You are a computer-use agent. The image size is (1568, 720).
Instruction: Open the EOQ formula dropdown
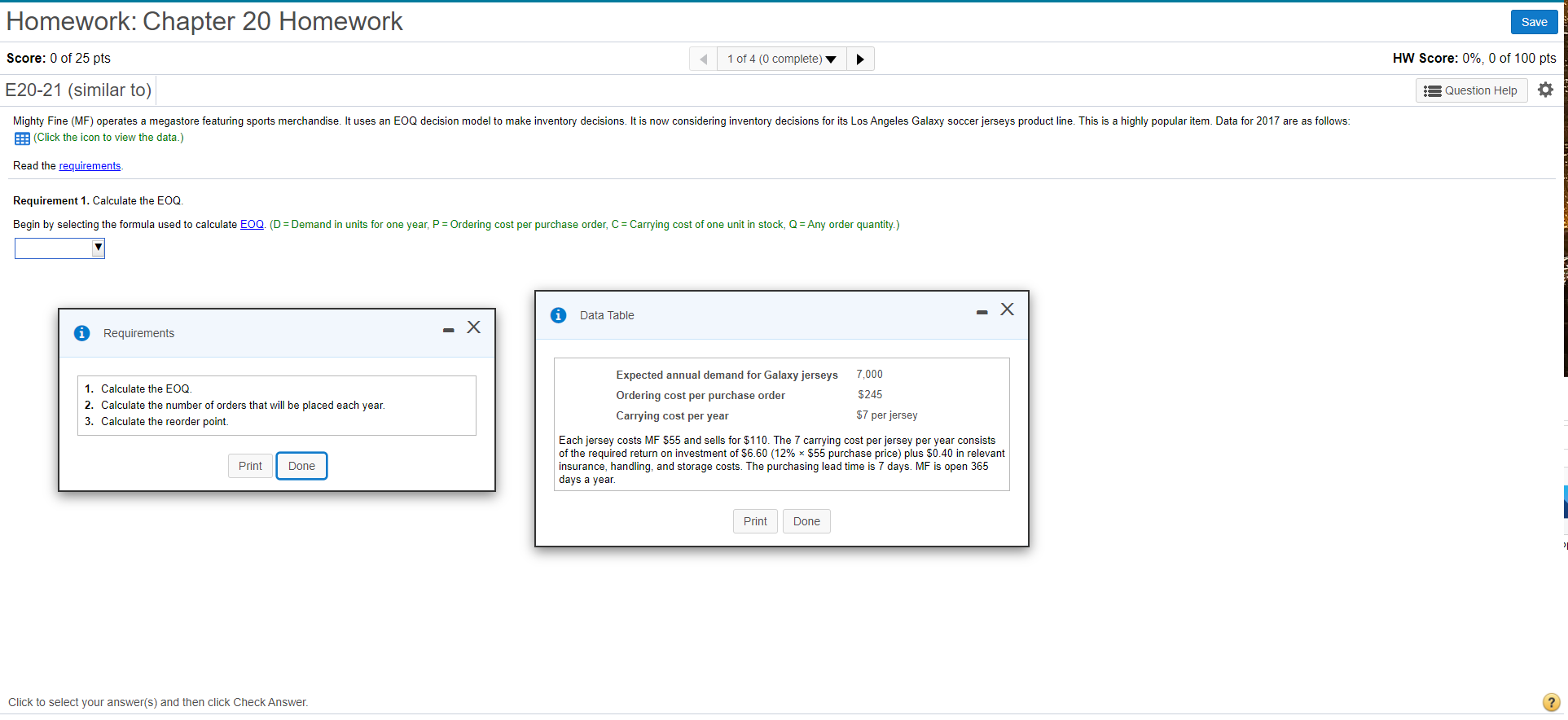tap(59, 248)
